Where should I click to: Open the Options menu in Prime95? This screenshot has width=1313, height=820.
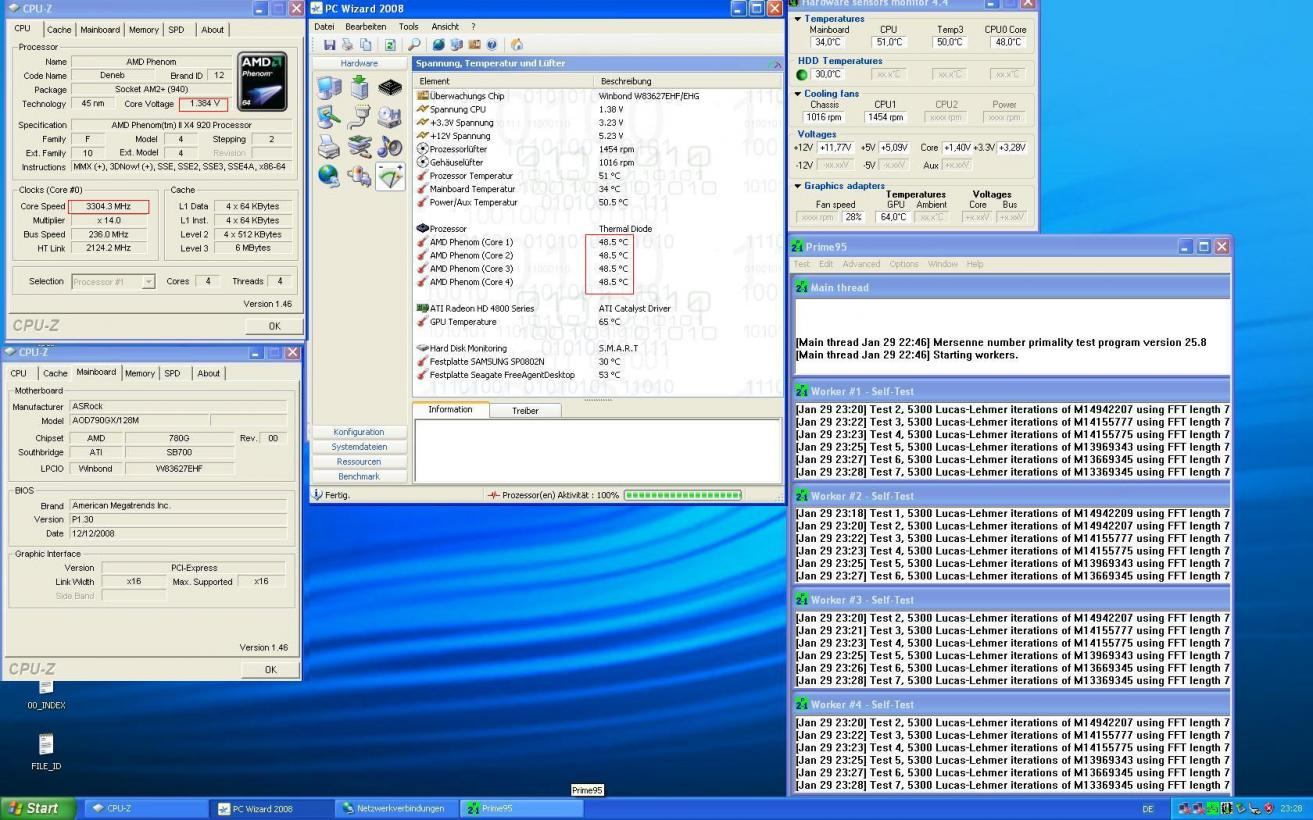click(904, 264)
